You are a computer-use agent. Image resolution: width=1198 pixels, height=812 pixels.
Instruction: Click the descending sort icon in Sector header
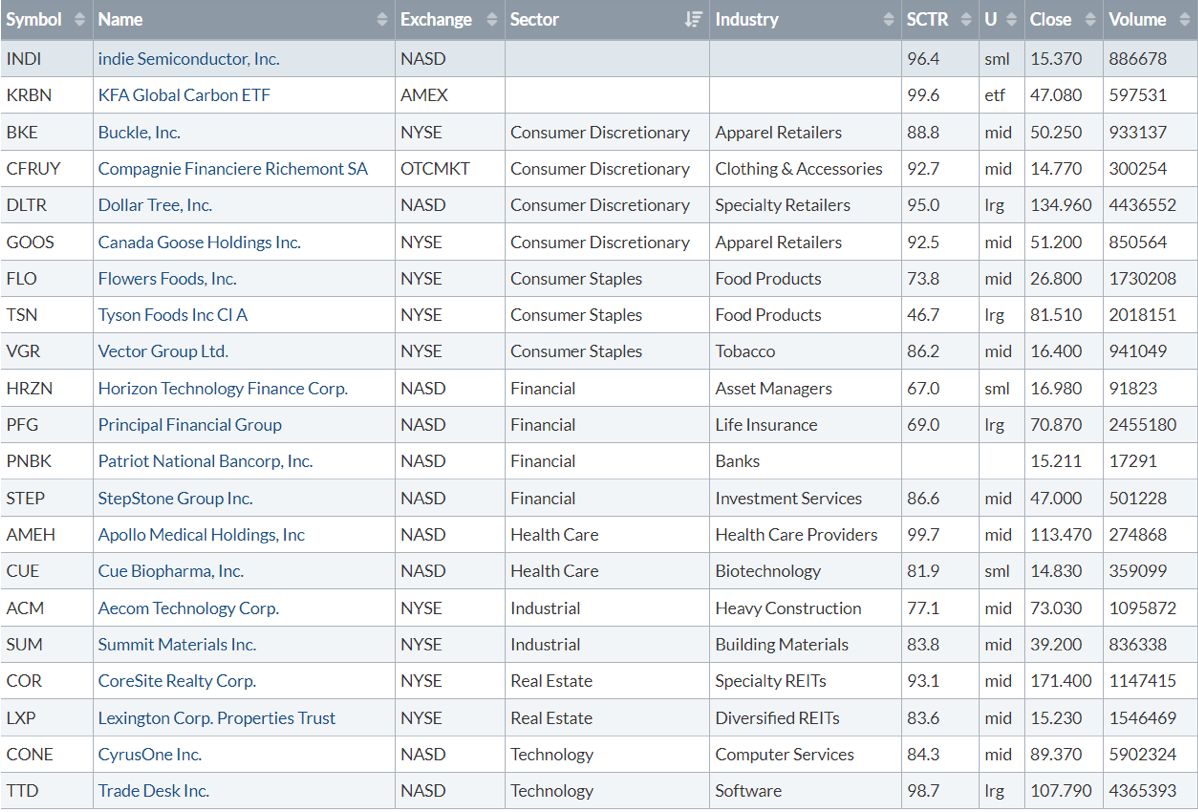(693, 20)
